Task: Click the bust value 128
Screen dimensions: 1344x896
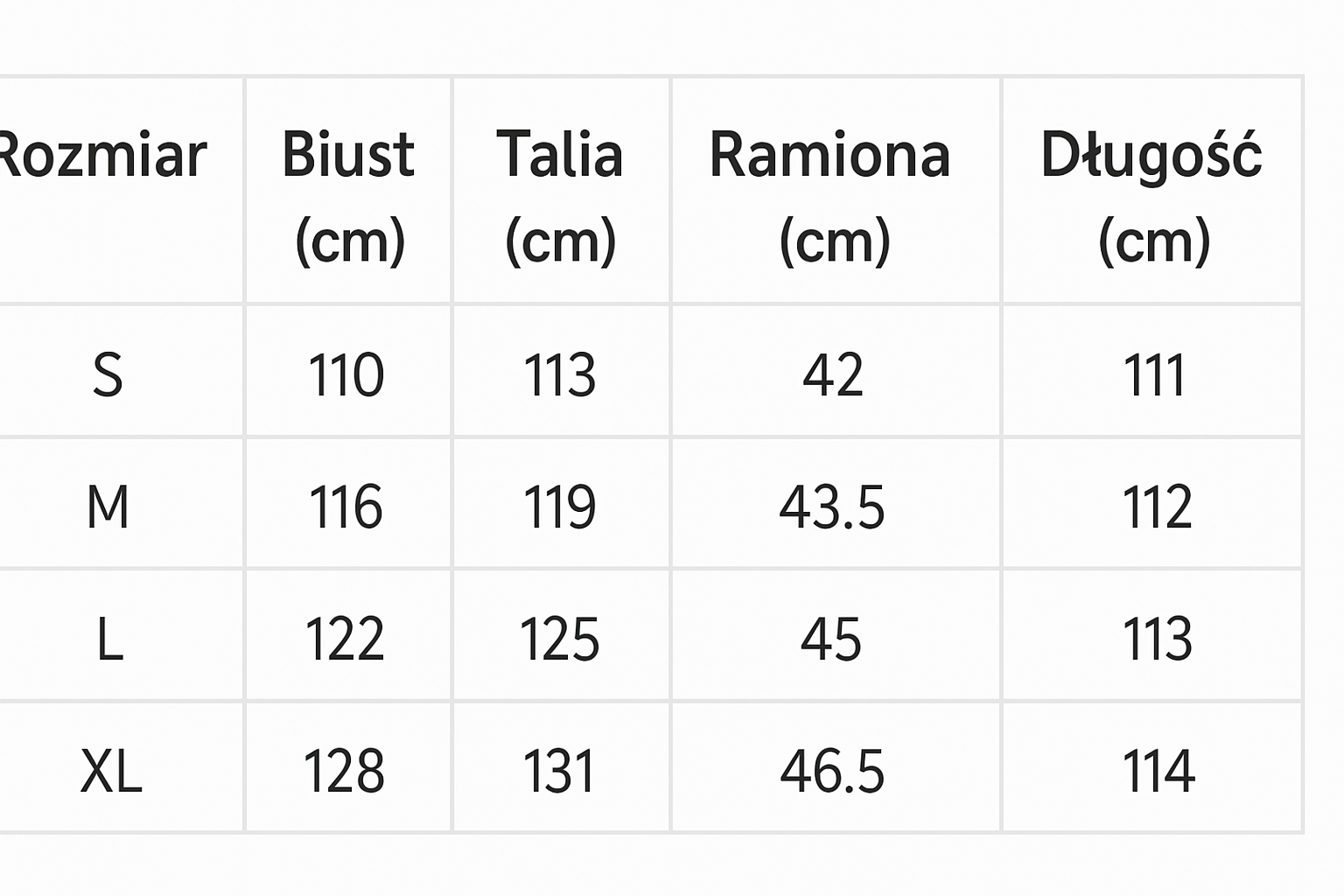Action: (x=344, y=771)
